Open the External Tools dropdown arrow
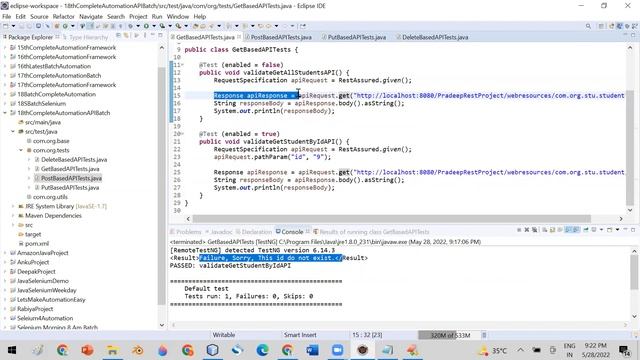640x360 pixels. point(186,26)
